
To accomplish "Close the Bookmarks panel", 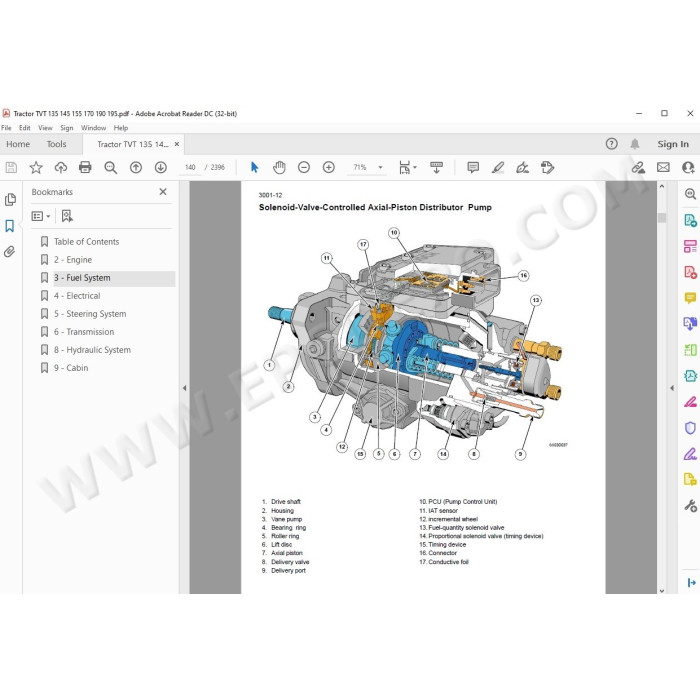I will point(163,192).
